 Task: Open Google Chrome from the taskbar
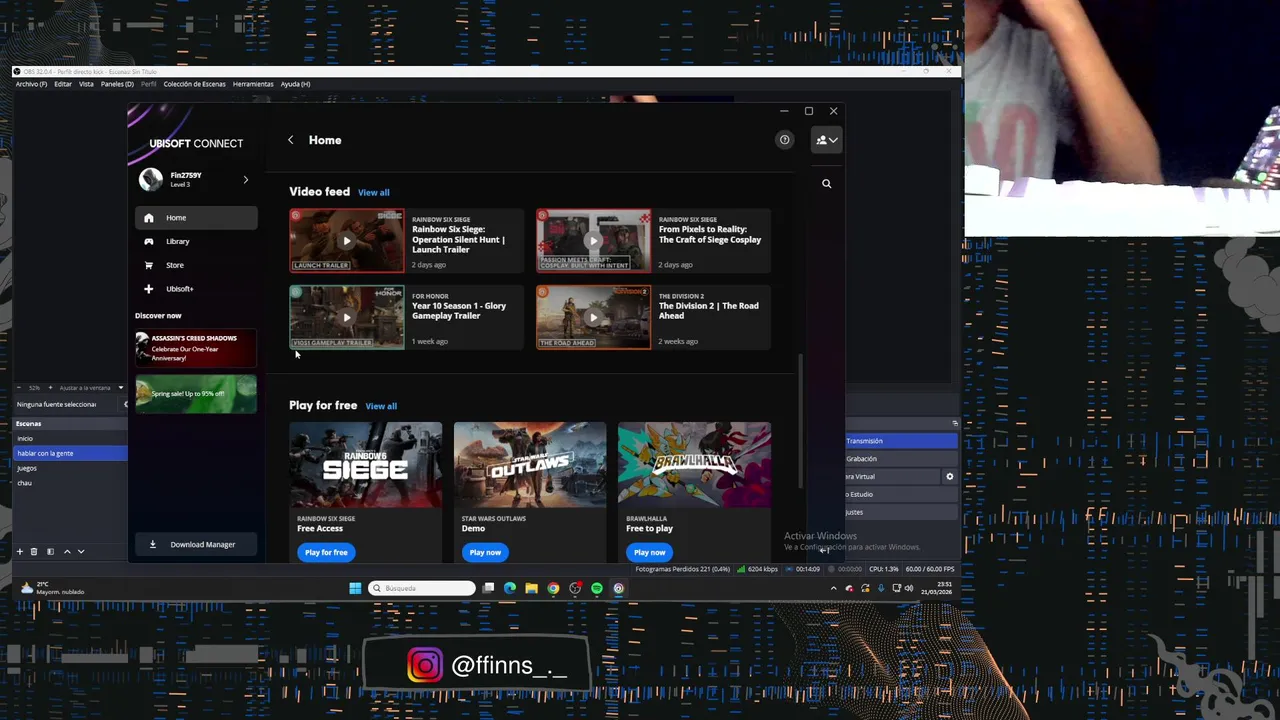tap(553, 588)
